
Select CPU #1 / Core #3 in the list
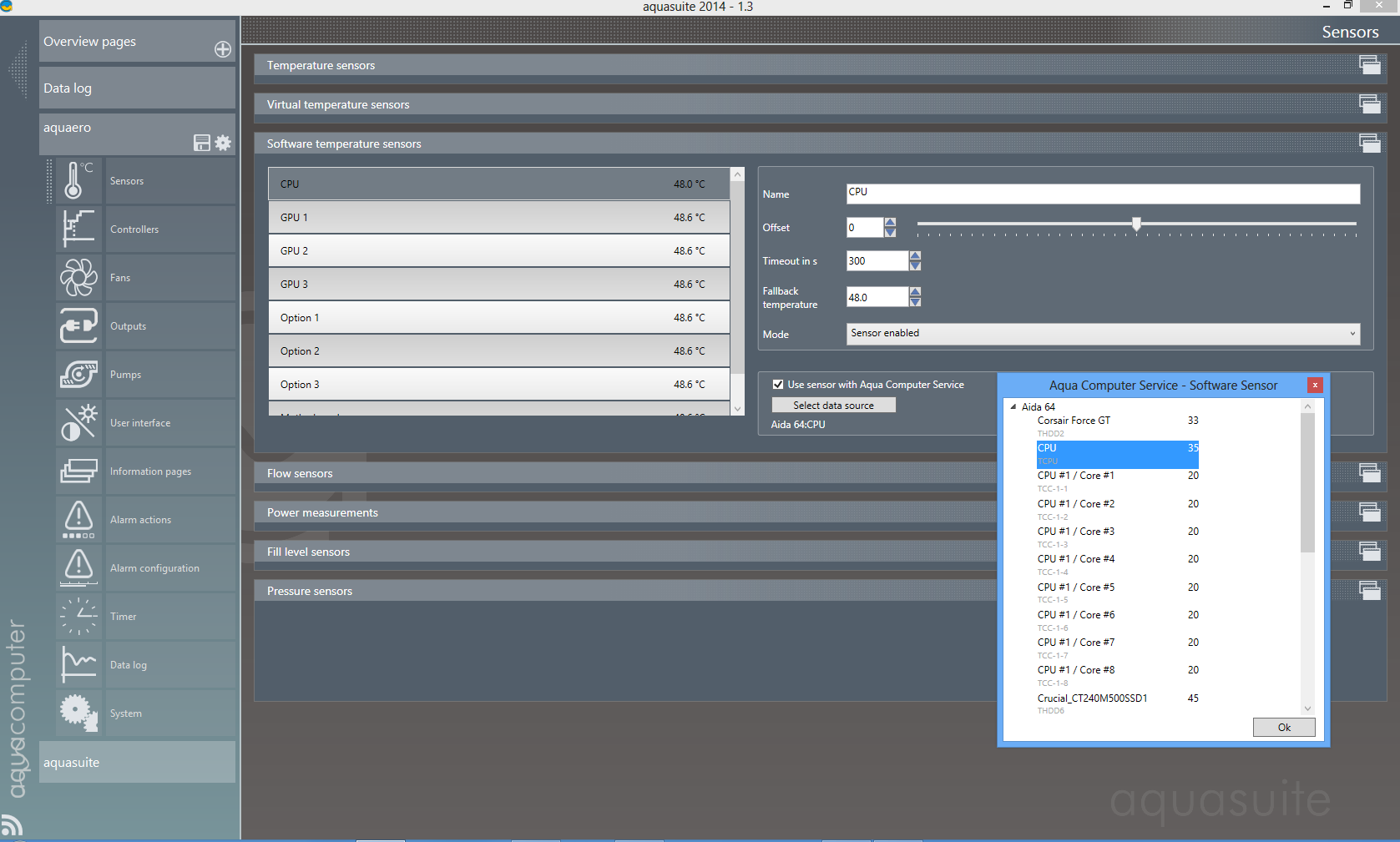pos(1075,532)
